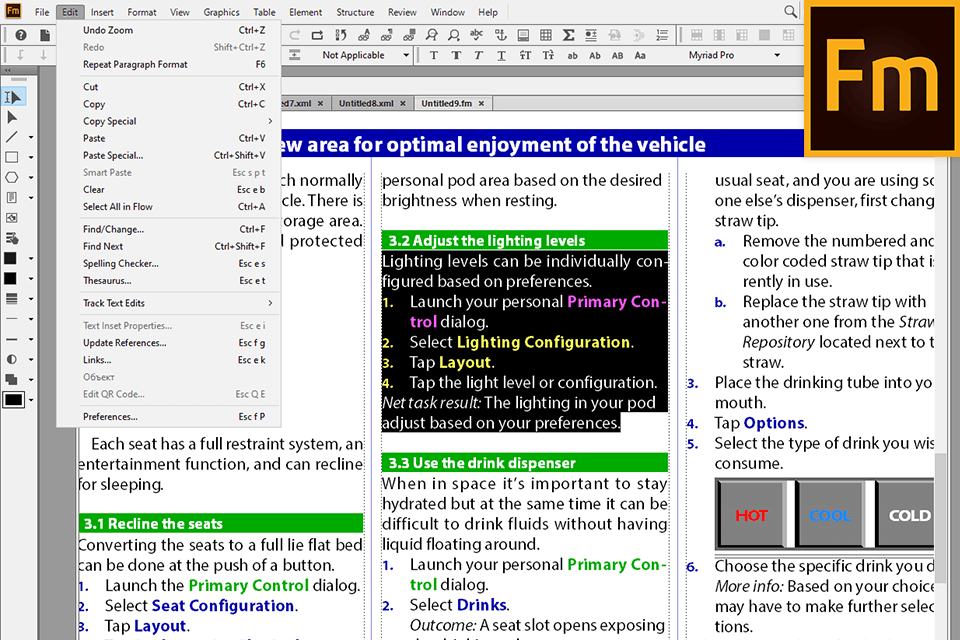This screenshot has height=640, width=960.
Task: Choose the Line drawing tool
Action: coord(12,137)
